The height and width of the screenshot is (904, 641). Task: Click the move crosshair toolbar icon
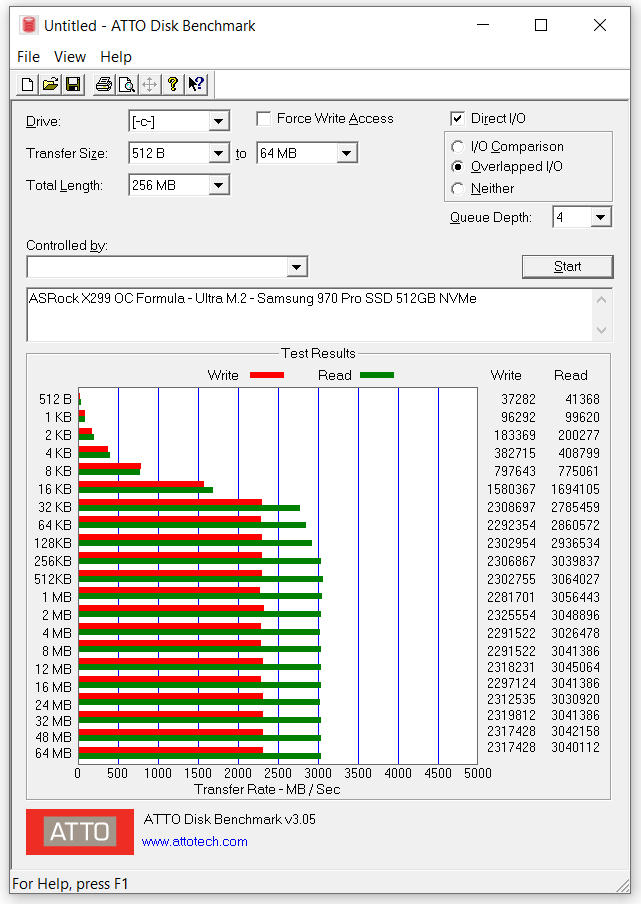point(150,85)
